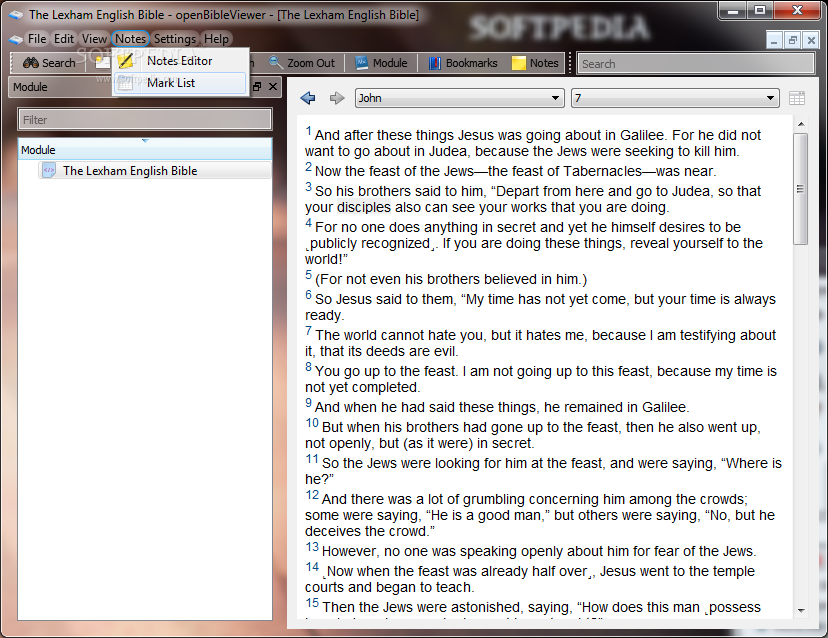Click the Module toolbar button
The width and height of the screenshot is (828, 638).
coord(381,63)
